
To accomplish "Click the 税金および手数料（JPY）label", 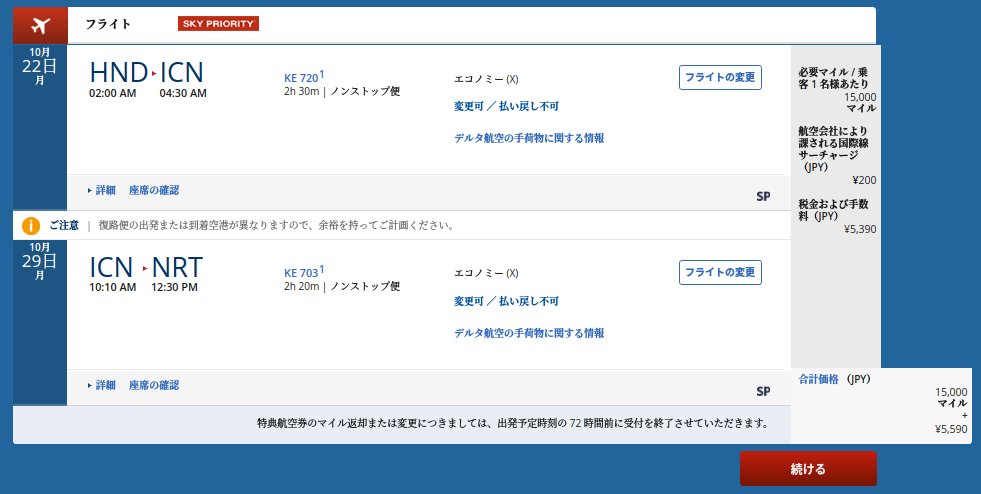I will [x=833, y=210].
